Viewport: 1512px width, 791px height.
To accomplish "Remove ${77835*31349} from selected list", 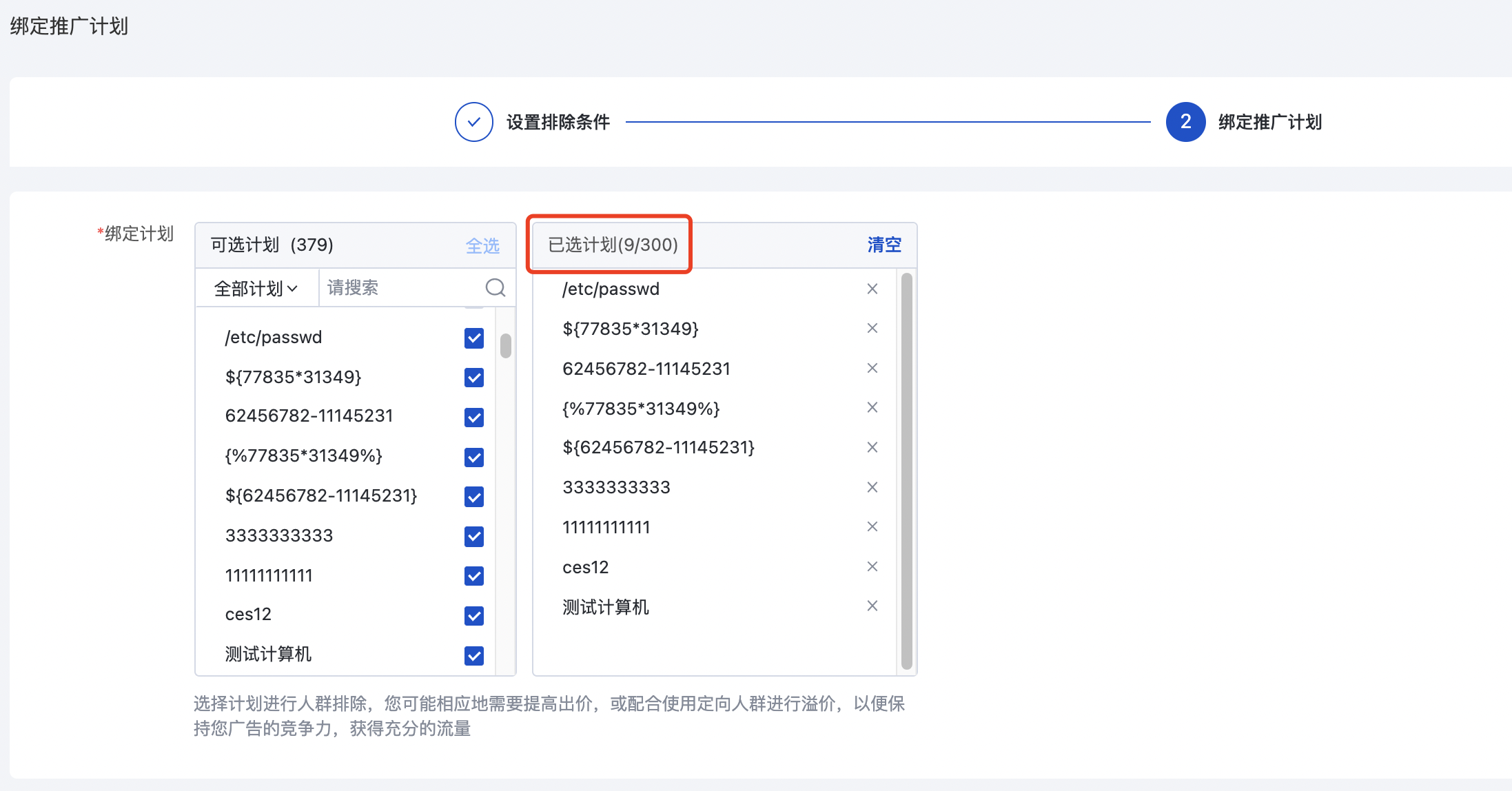I will tap(872, 328).
